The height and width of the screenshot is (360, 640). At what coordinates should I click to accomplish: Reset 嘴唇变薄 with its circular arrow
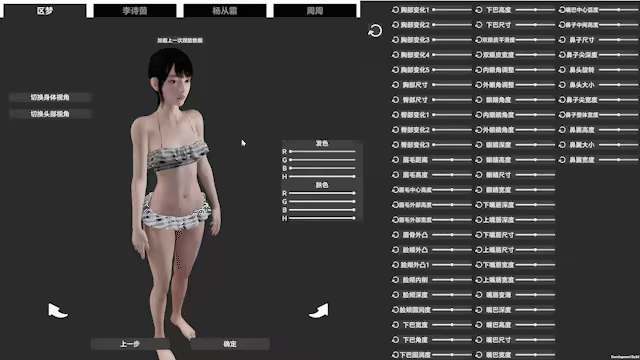pyautogui.click(x=479, y=295)
